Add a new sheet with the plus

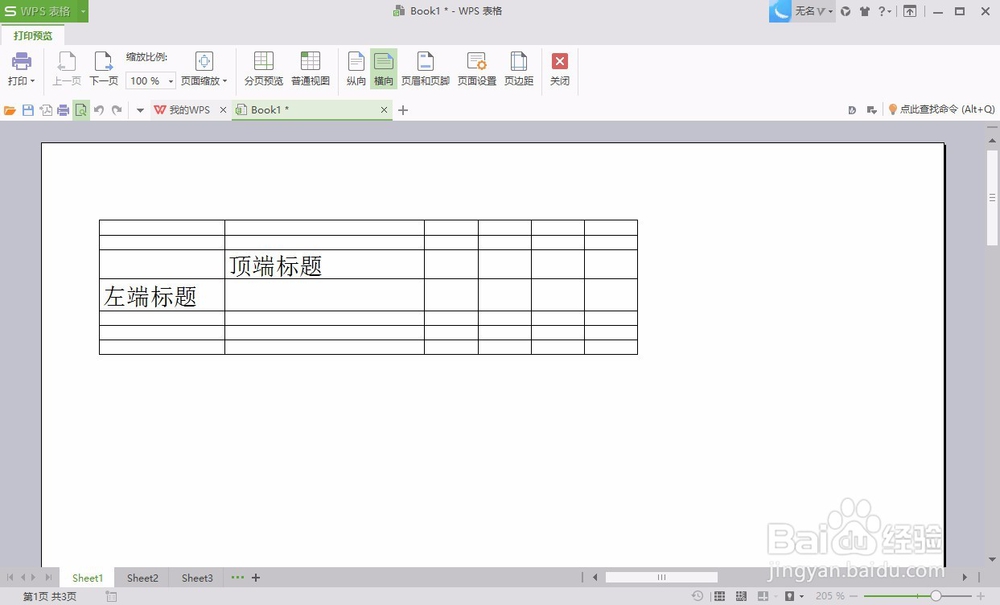(x=256, y=578)
